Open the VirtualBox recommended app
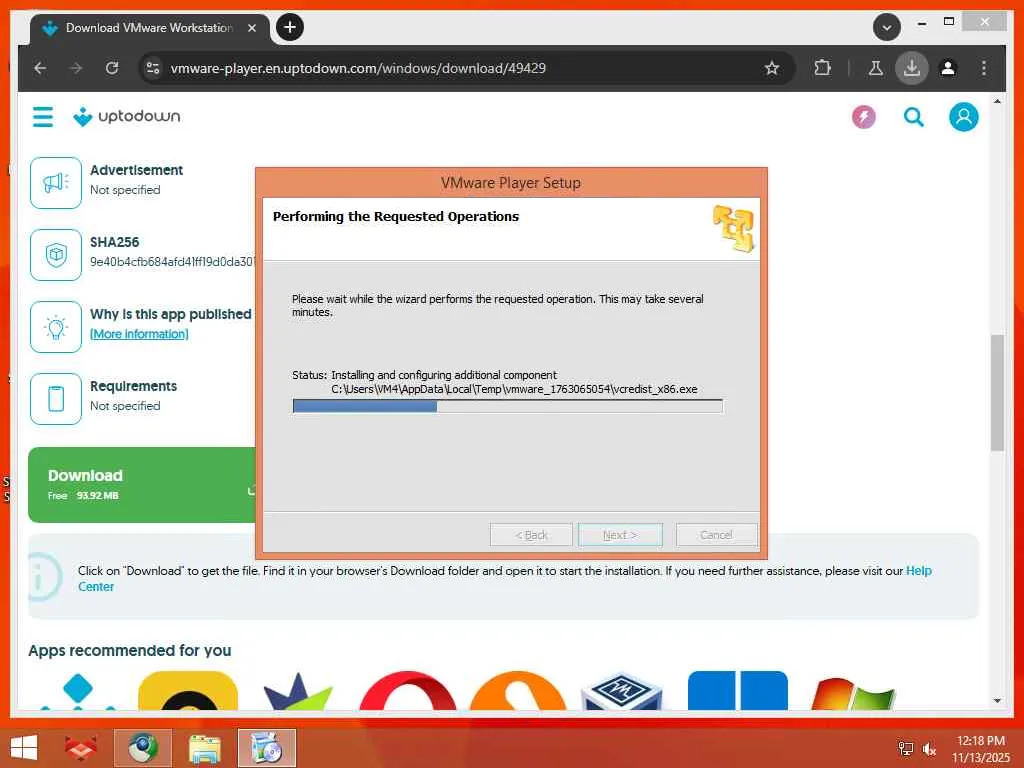Viewport: 1024px width, 768px height. (x=622, y=691)
